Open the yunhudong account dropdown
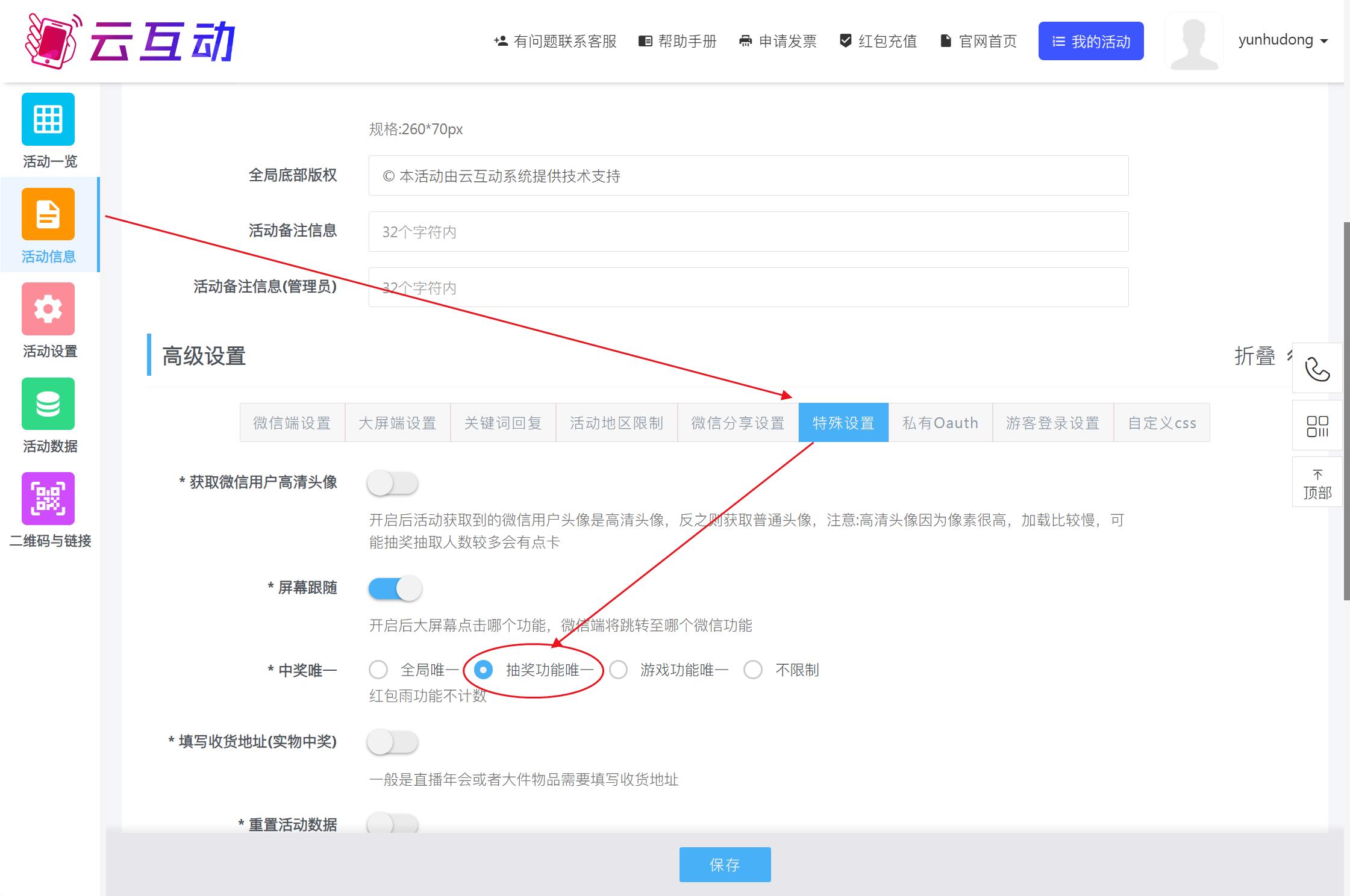 (x=1280, y=40)
